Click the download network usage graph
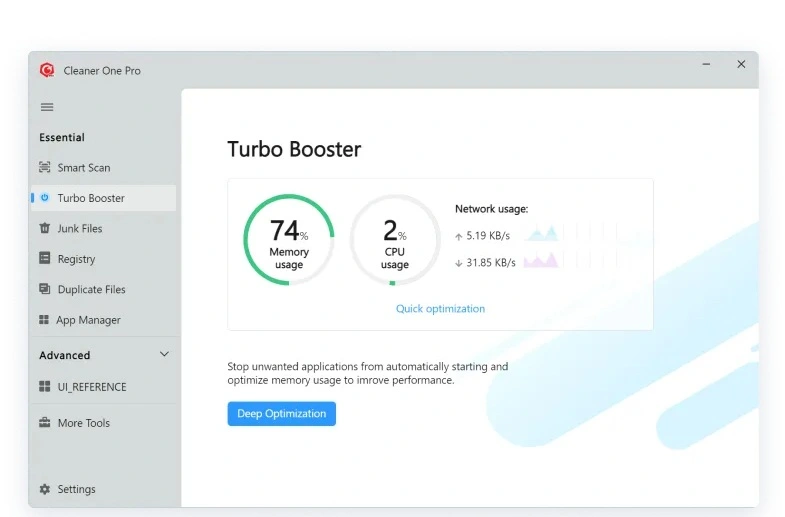This screenshot has width=785, height=517. point(542,260)
